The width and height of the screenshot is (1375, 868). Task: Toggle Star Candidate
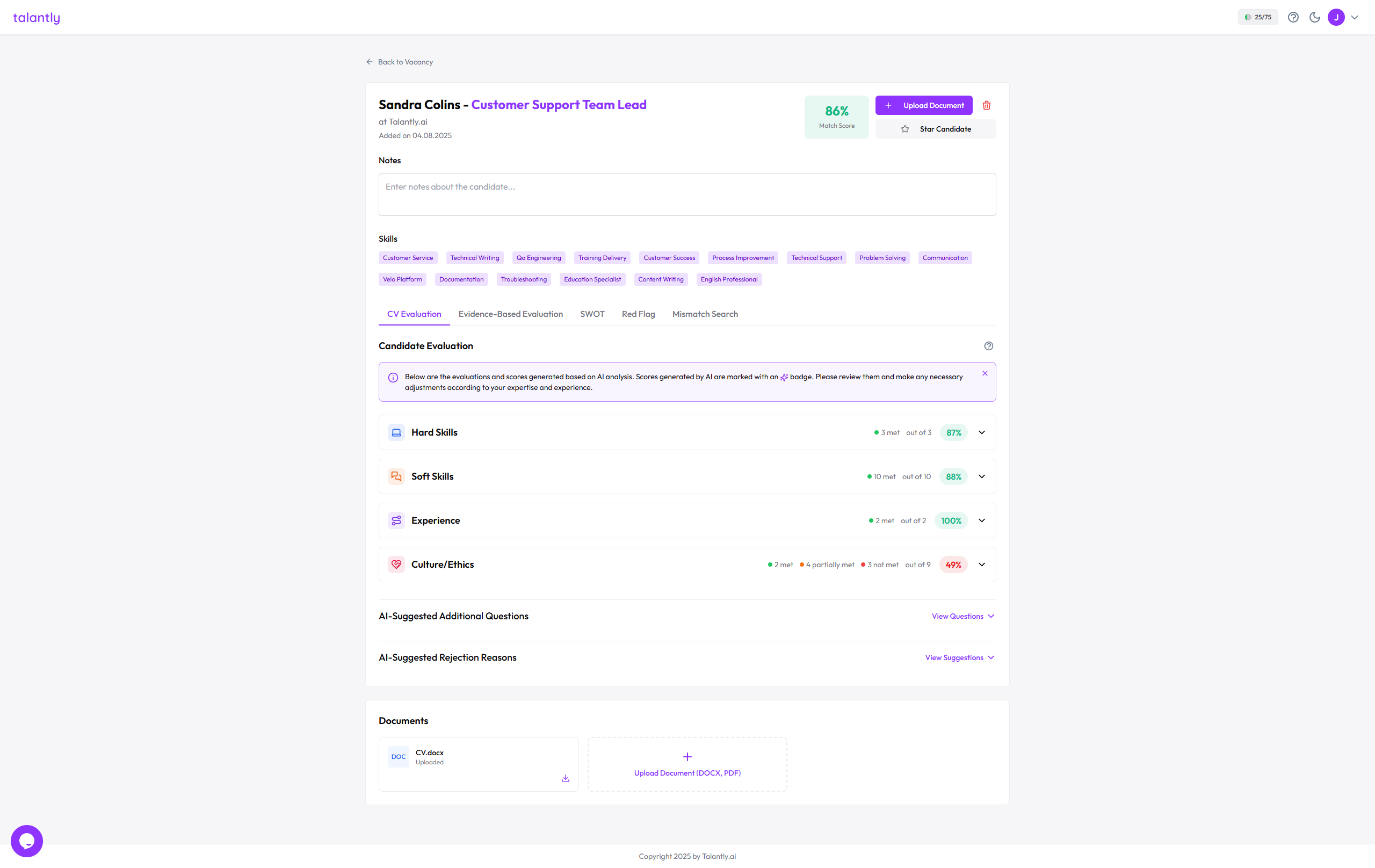click(935, 129)
